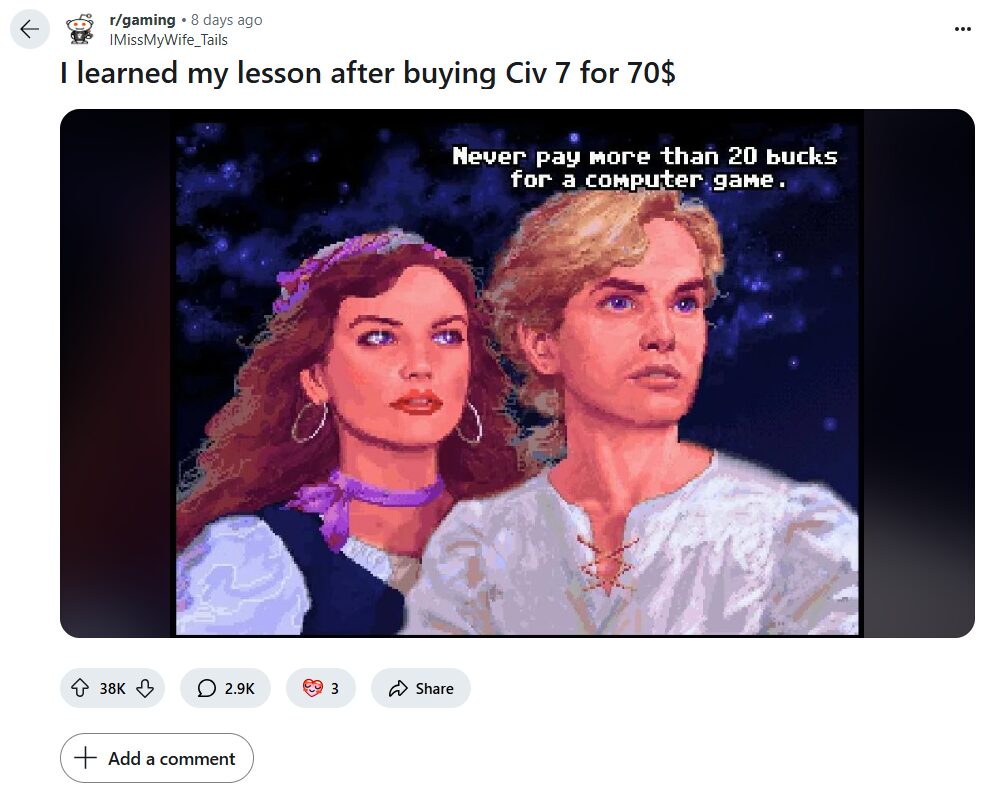
Task: Click the 38K vote score
Action: click(112, 689)
